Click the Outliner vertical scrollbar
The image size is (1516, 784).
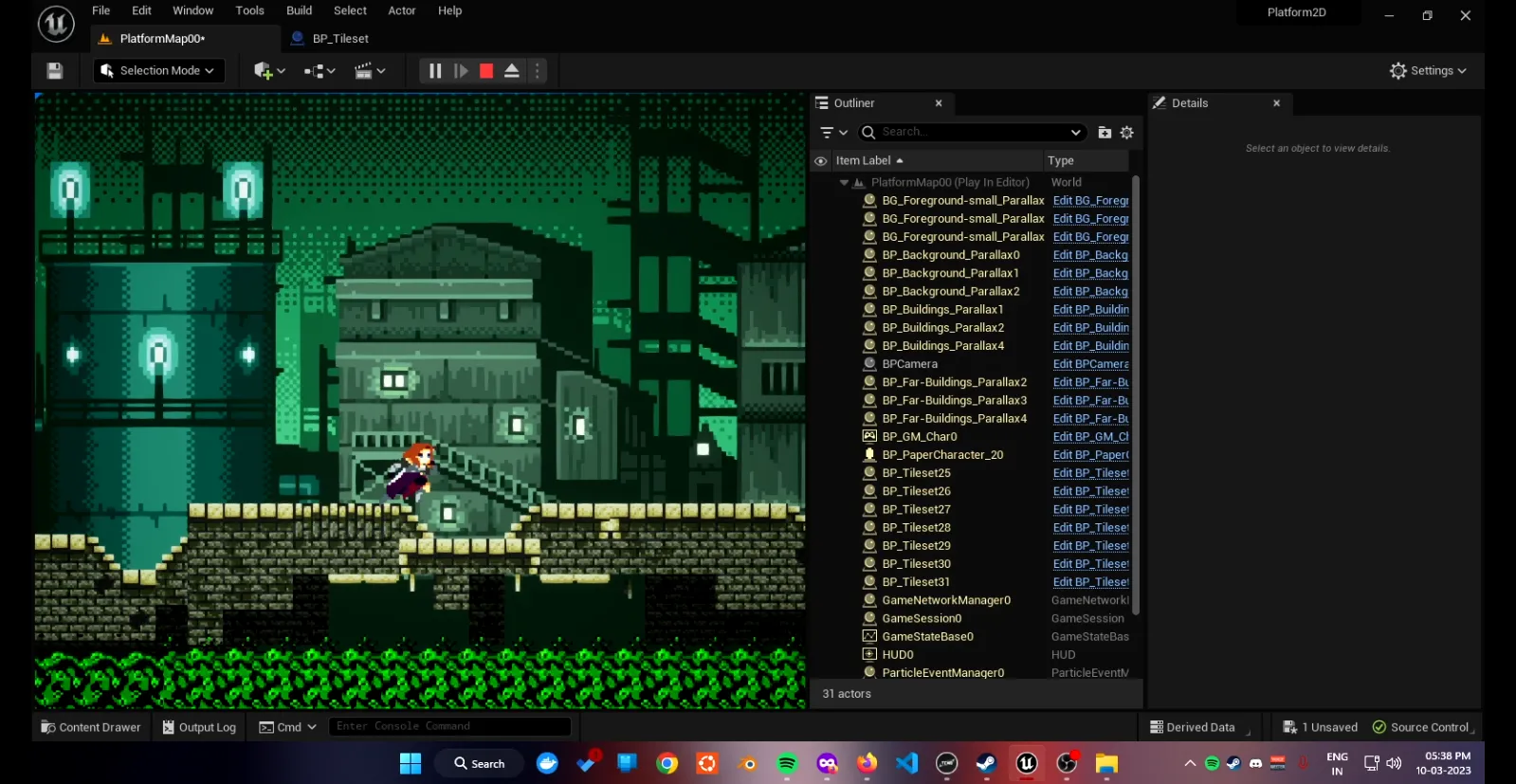point(1136,393)
